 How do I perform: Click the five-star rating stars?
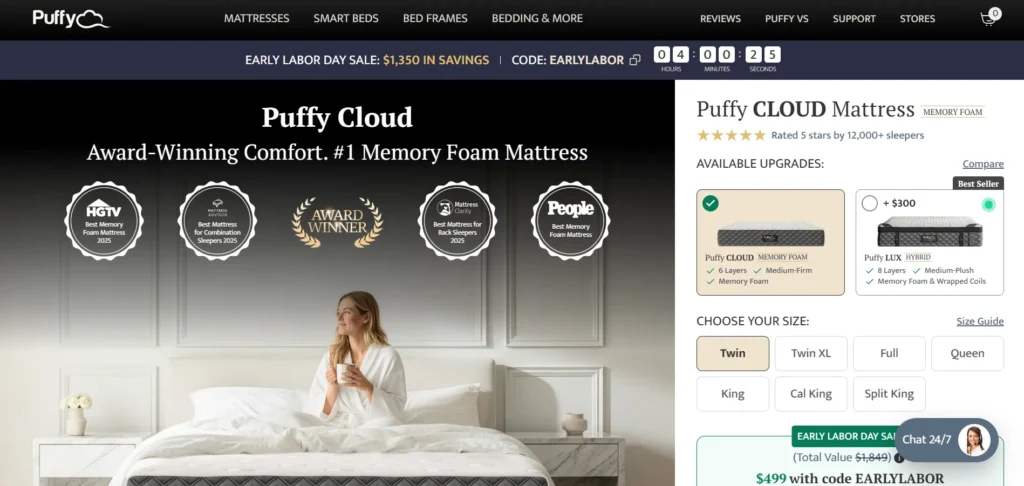(x=731, y=135)
